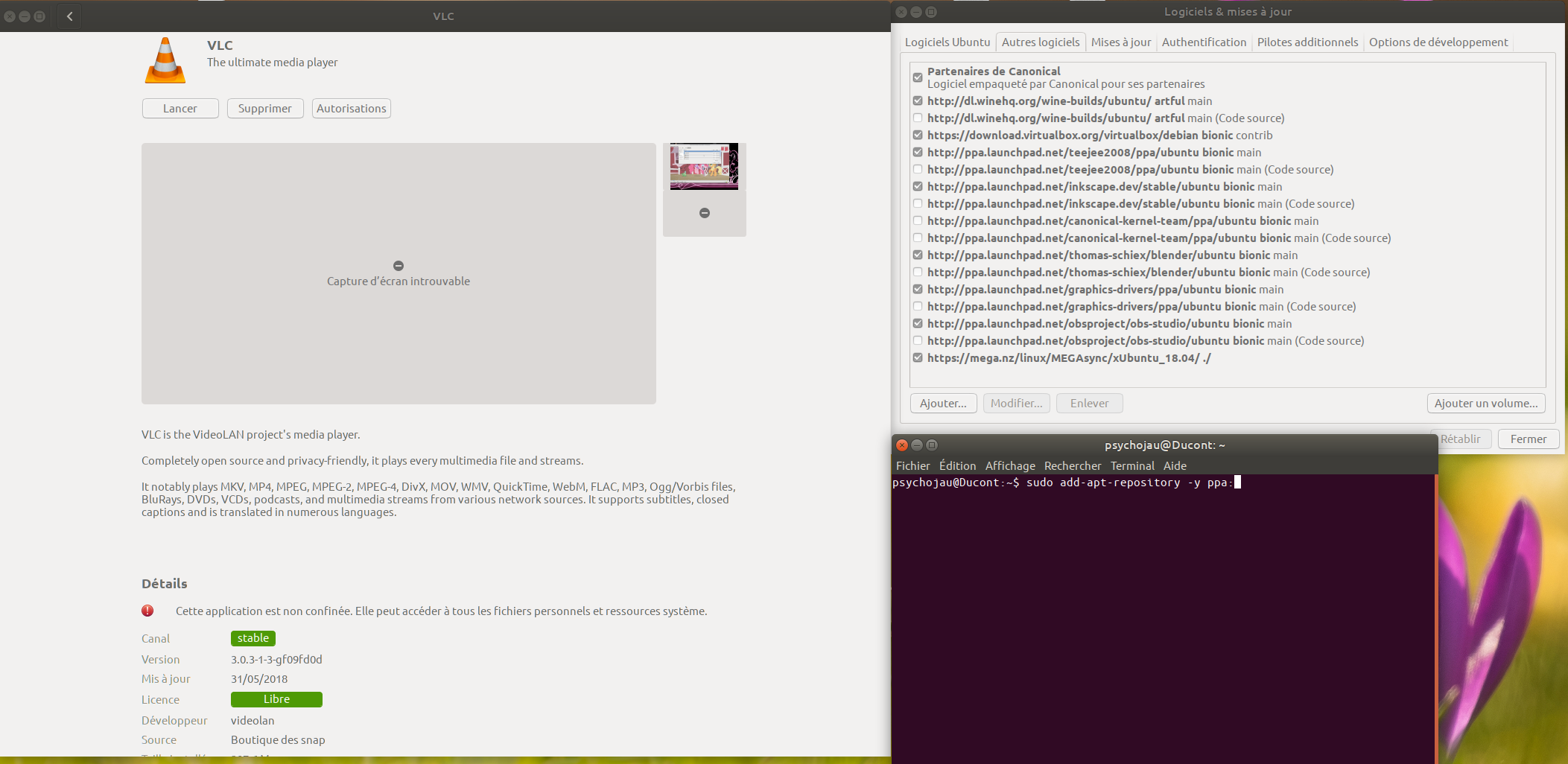Enable inkscape.dev stable (Code source) checkbox
Screen dimensions: 1568x764
click(918, 203)
